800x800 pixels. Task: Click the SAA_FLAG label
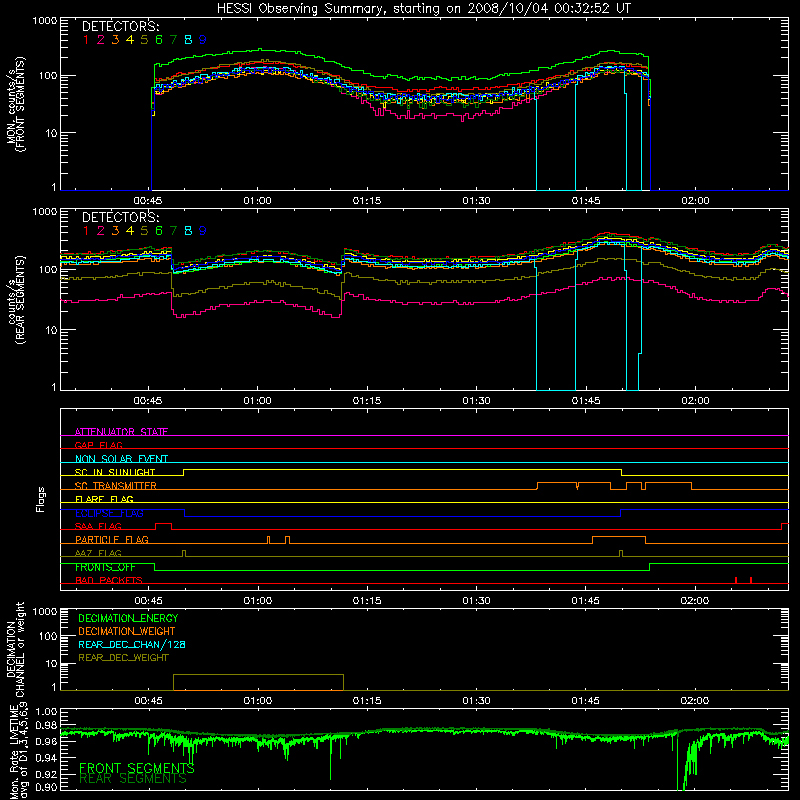click(x=98, y=526)
